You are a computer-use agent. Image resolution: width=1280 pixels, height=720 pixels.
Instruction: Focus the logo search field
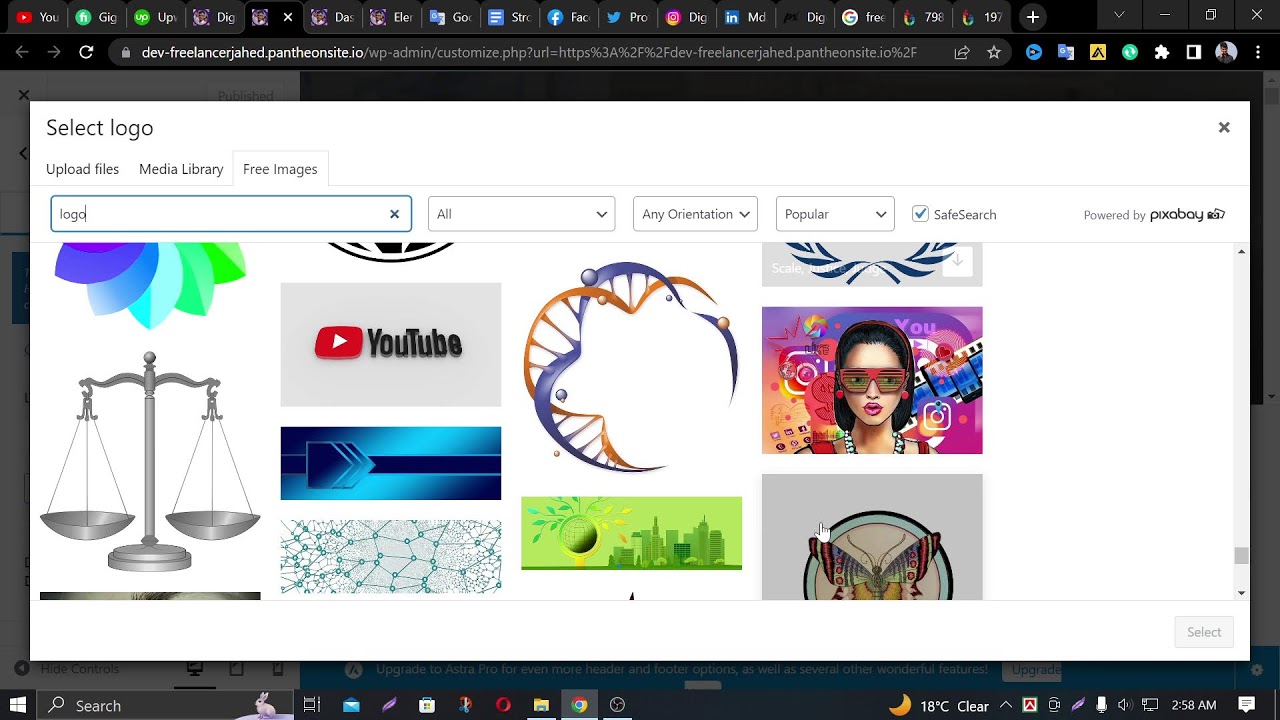[231, 214]
